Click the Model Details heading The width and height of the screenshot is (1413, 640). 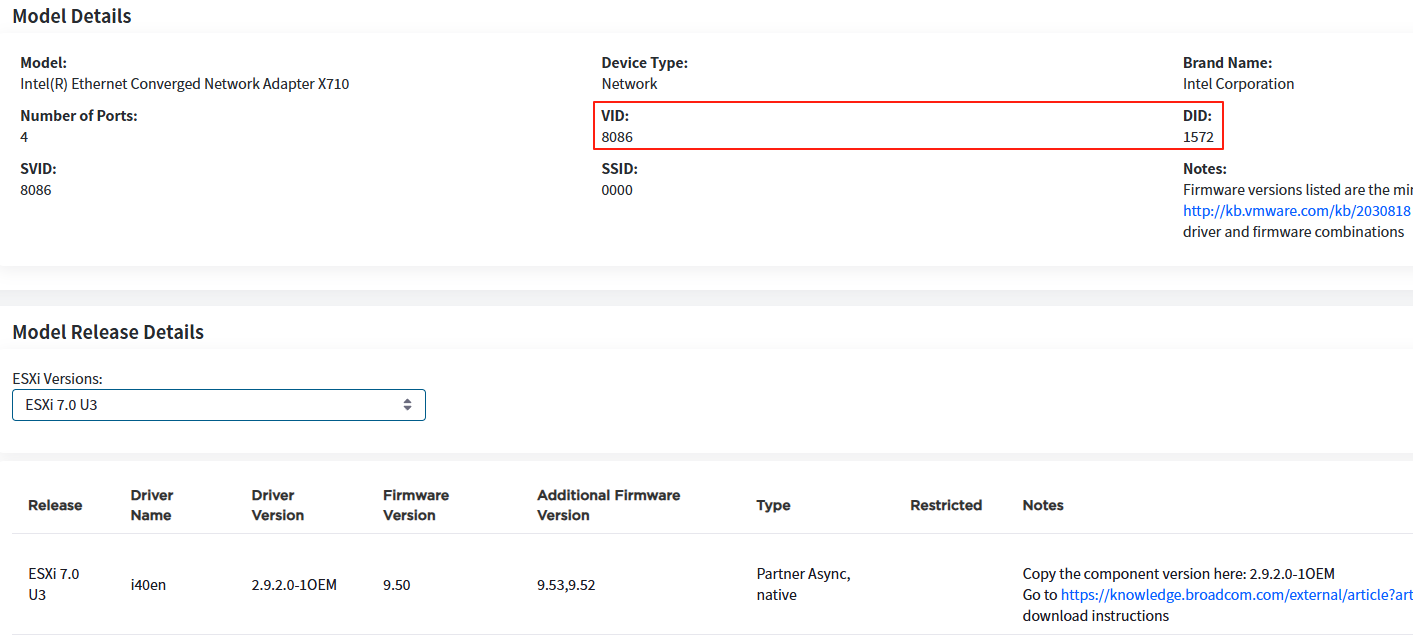pyautogui.click(x=72, y=16)
